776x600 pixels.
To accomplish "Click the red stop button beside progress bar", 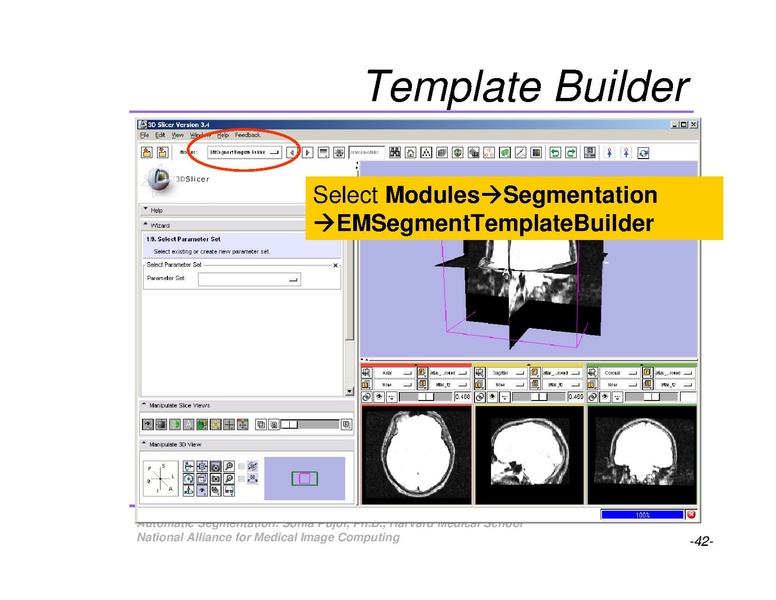I will tap(692, 514).
